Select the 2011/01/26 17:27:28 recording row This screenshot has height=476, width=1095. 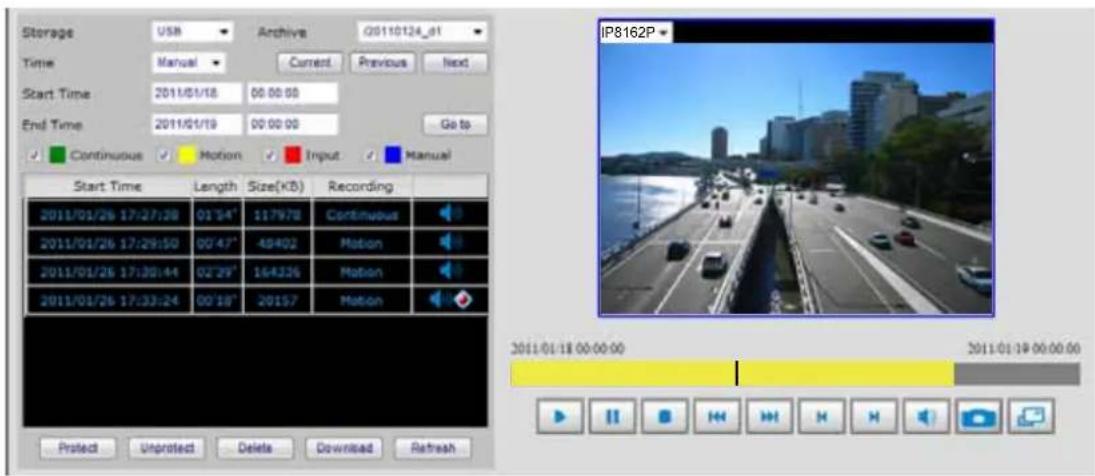(x=256, y=214)
